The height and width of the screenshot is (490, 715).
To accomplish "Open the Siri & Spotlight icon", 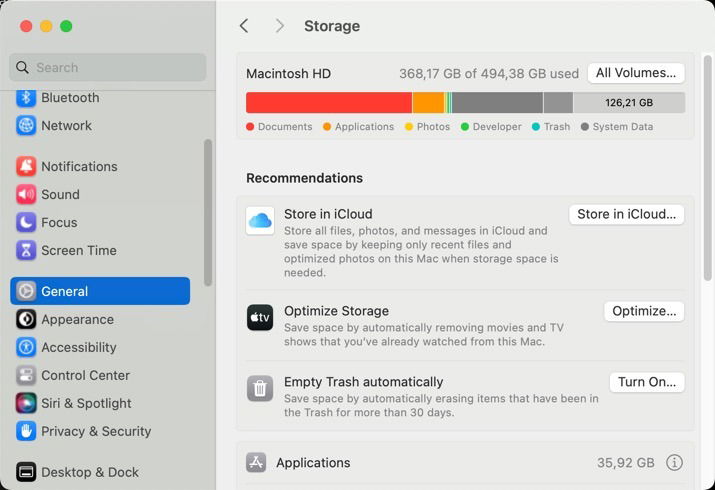I will coord(26,403).
